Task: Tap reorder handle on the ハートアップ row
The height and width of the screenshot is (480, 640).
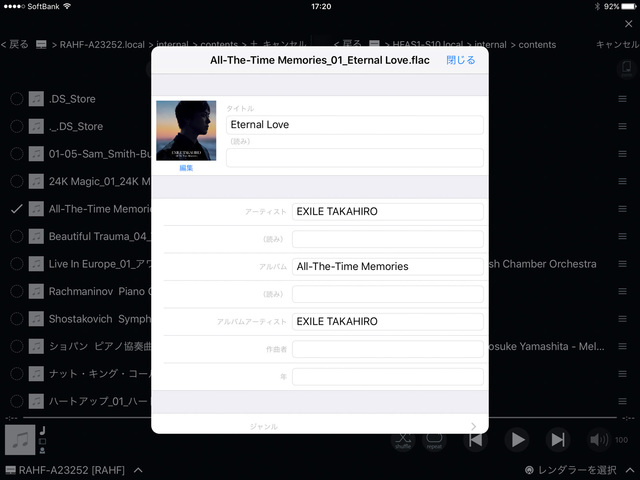Action: point(622,401)
